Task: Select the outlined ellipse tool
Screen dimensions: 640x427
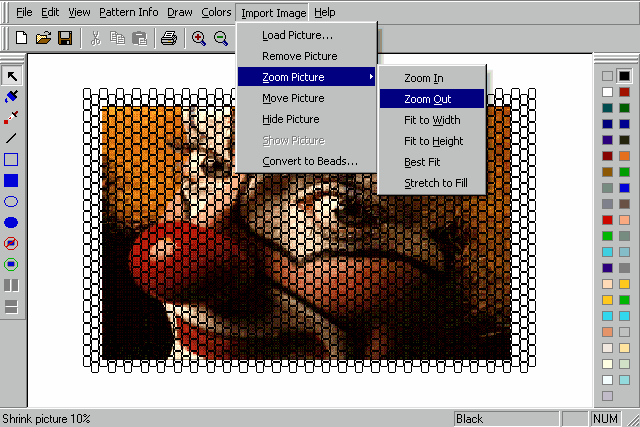Action: click(11, 202)
